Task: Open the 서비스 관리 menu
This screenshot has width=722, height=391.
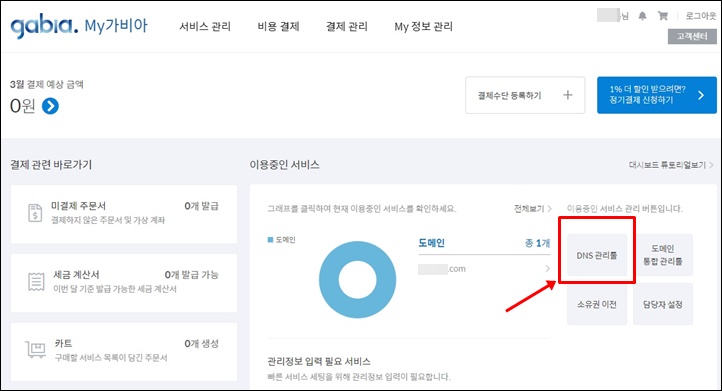Action: click(205, 27)
